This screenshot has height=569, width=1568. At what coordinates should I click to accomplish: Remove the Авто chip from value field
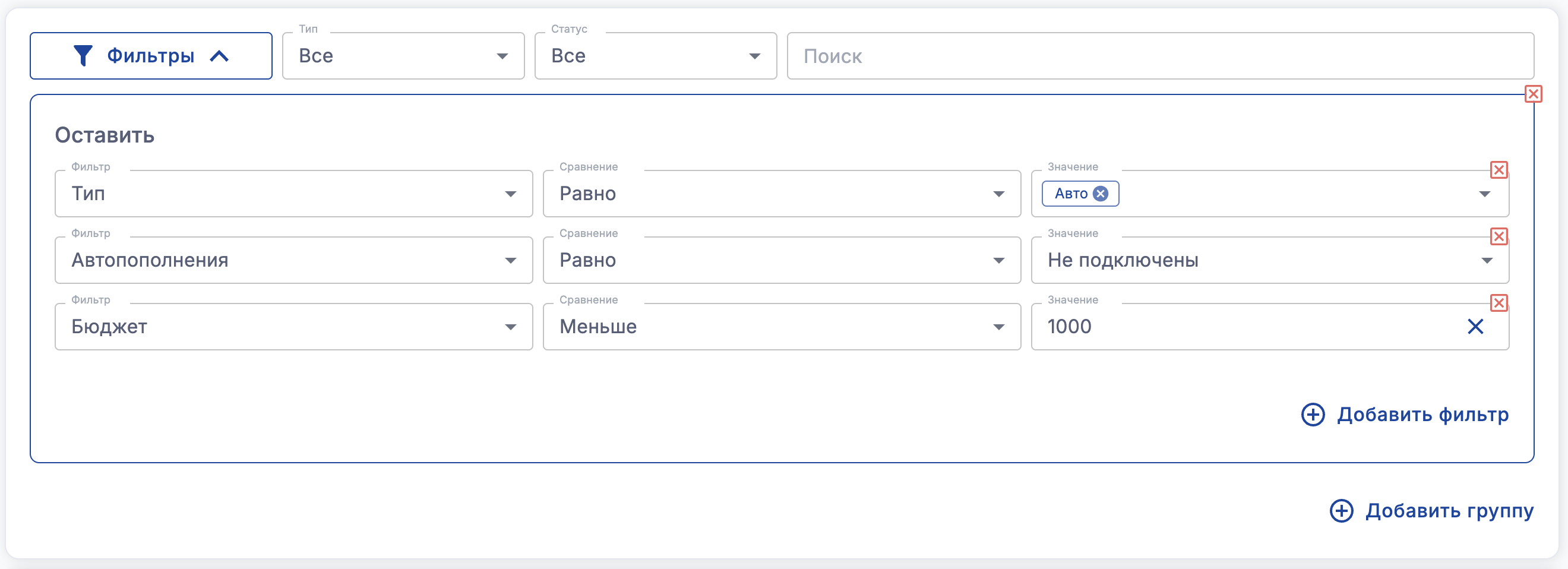pos(1101,194)
